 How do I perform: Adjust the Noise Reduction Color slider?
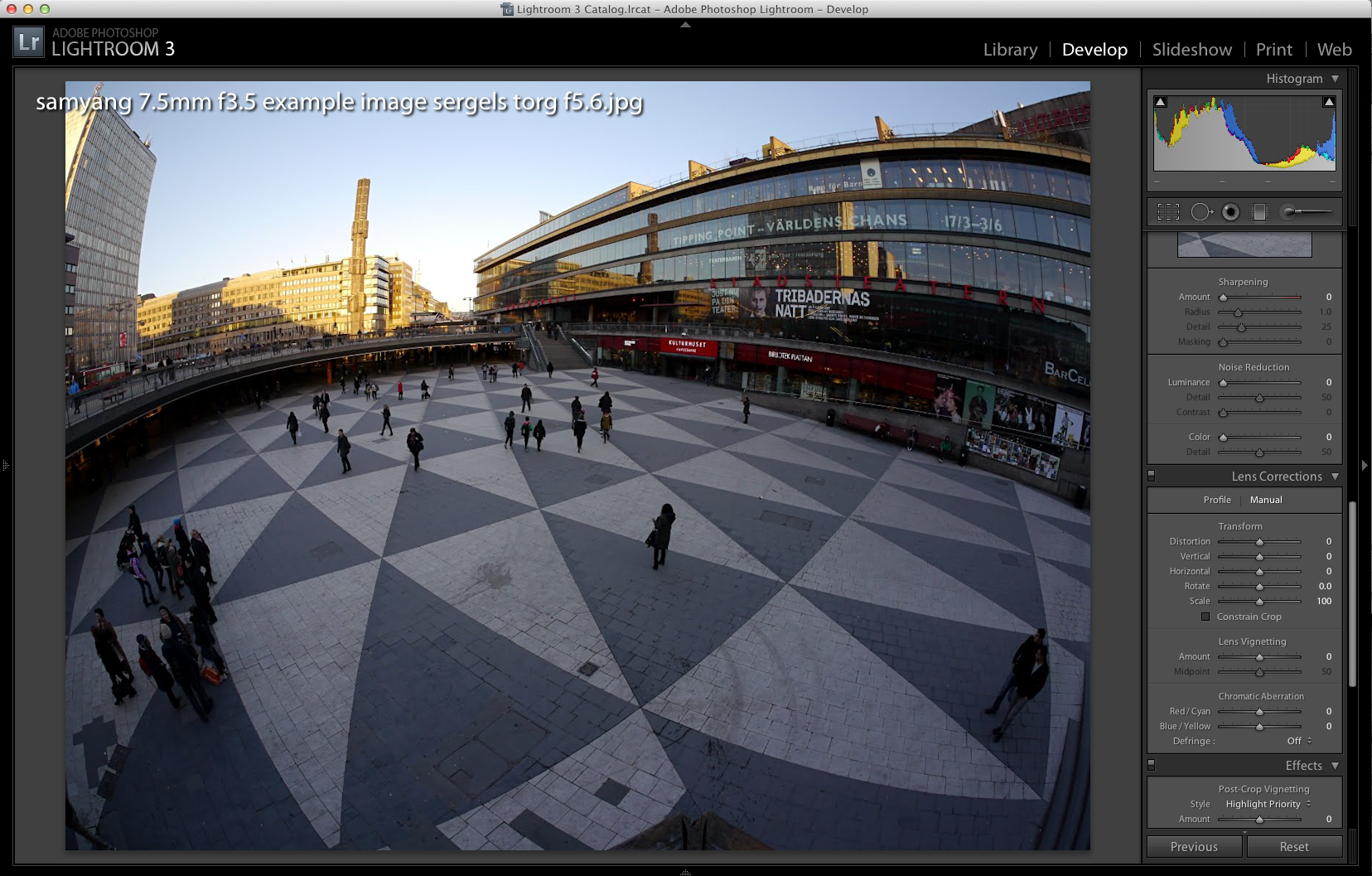1259,437
